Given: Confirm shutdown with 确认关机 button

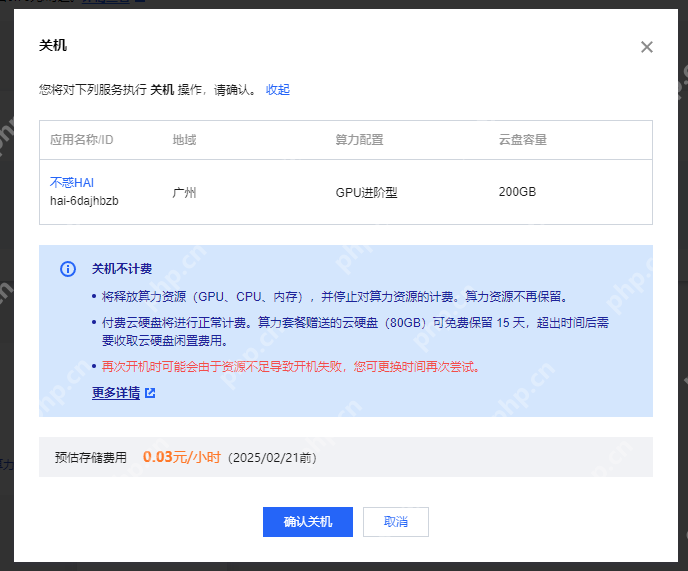Looking at the screenshot, I should pyautogui.click(x=308, y=522).
